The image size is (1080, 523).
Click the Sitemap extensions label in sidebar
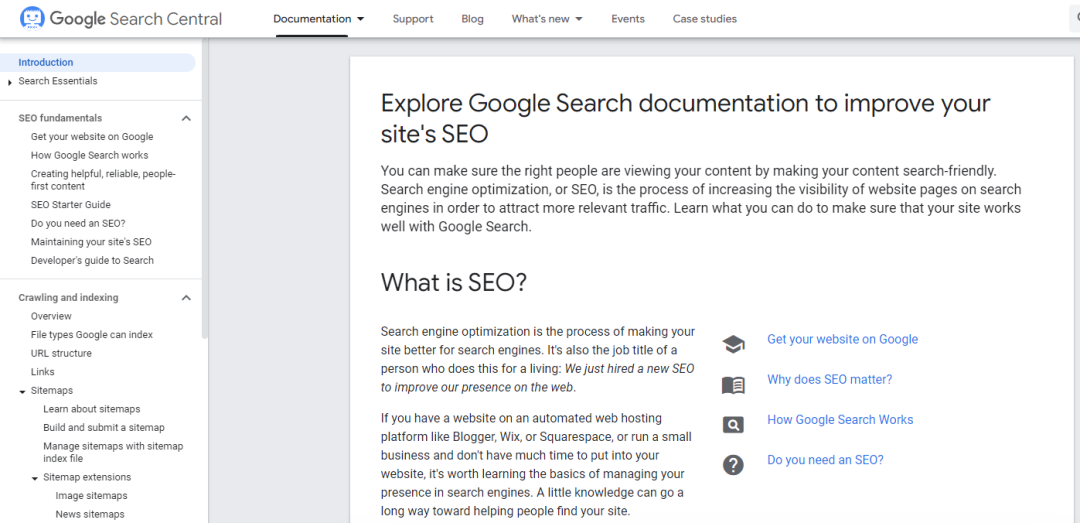[x=87, y=478]
